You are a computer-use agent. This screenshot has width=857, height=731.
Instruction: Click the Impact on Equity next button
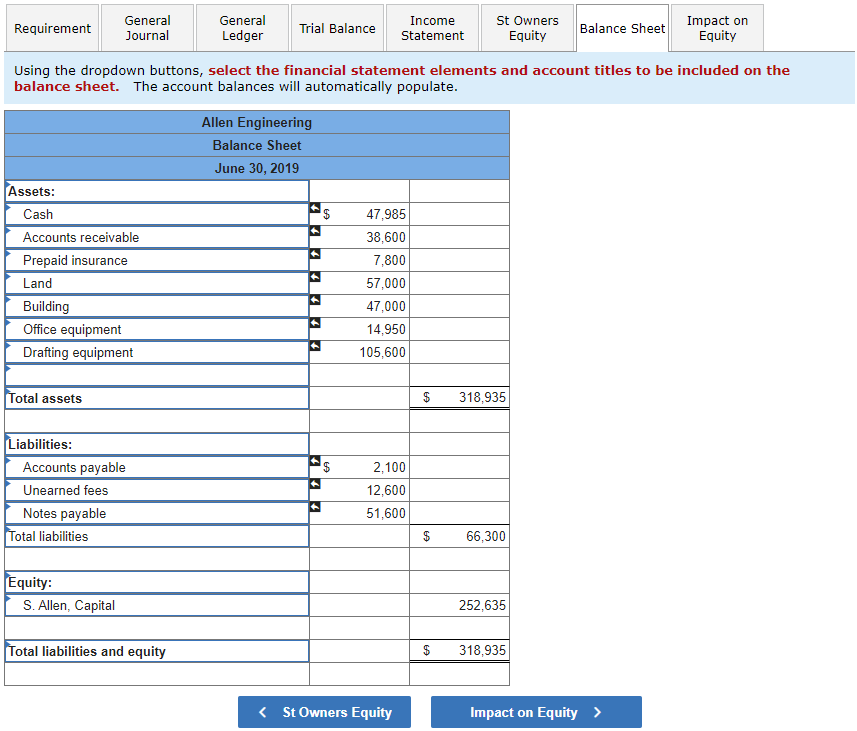[x=536, y=712]
